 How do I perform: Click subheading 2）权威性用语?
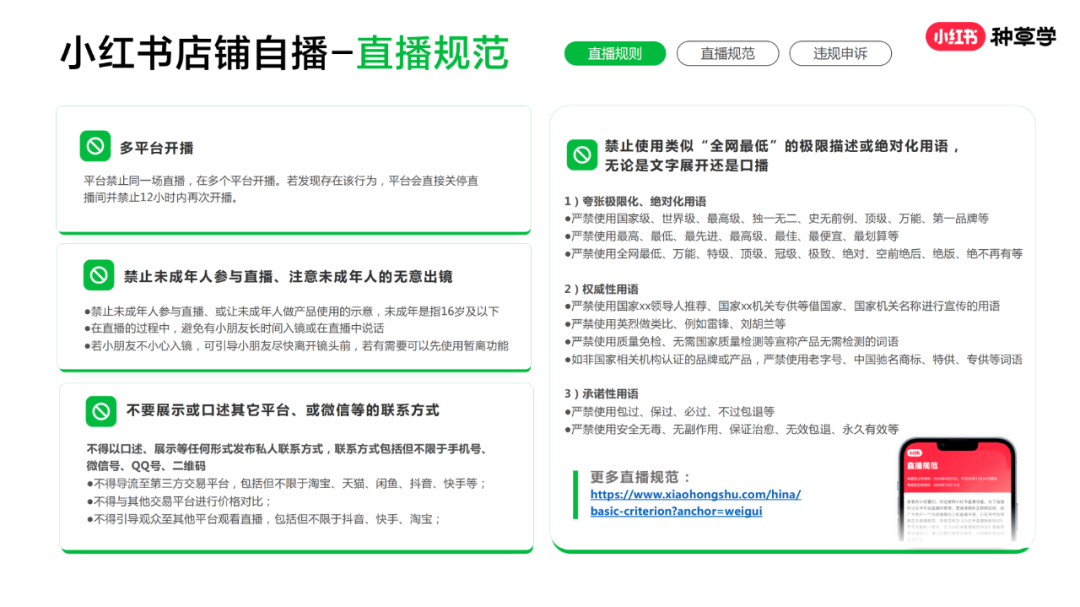601,289
